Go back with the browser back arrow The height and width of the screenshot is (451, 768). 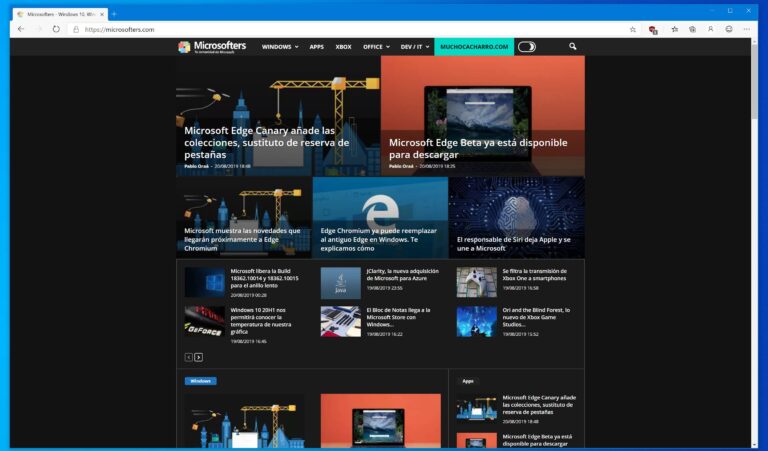point(21,29)
